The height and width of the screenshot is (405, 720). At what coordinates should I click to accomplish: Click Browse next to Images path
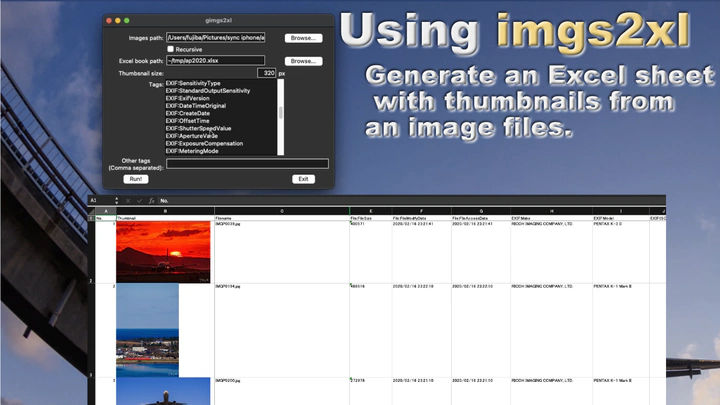(x=303, y=38)
